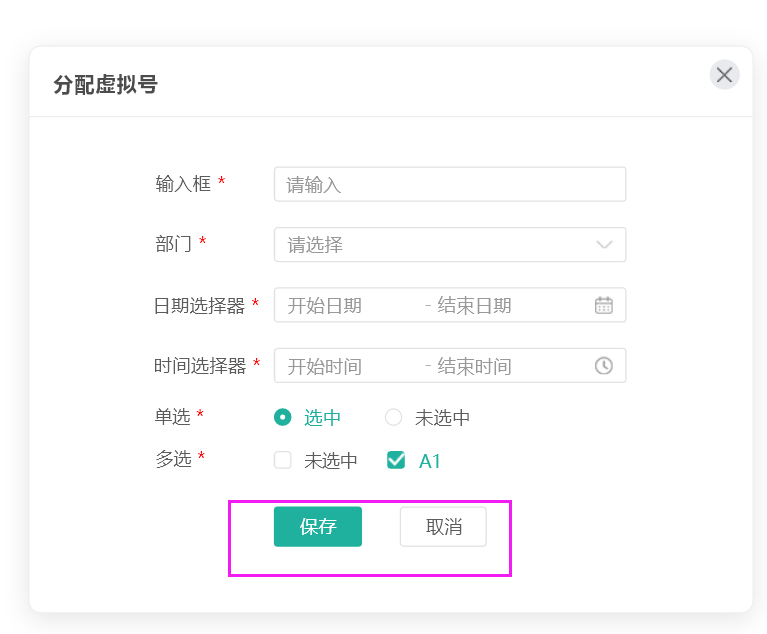Image resolution: width=767 pixels, height=634 pixels.
Task: Focus the 请输入 text input field
Action: 450,185
